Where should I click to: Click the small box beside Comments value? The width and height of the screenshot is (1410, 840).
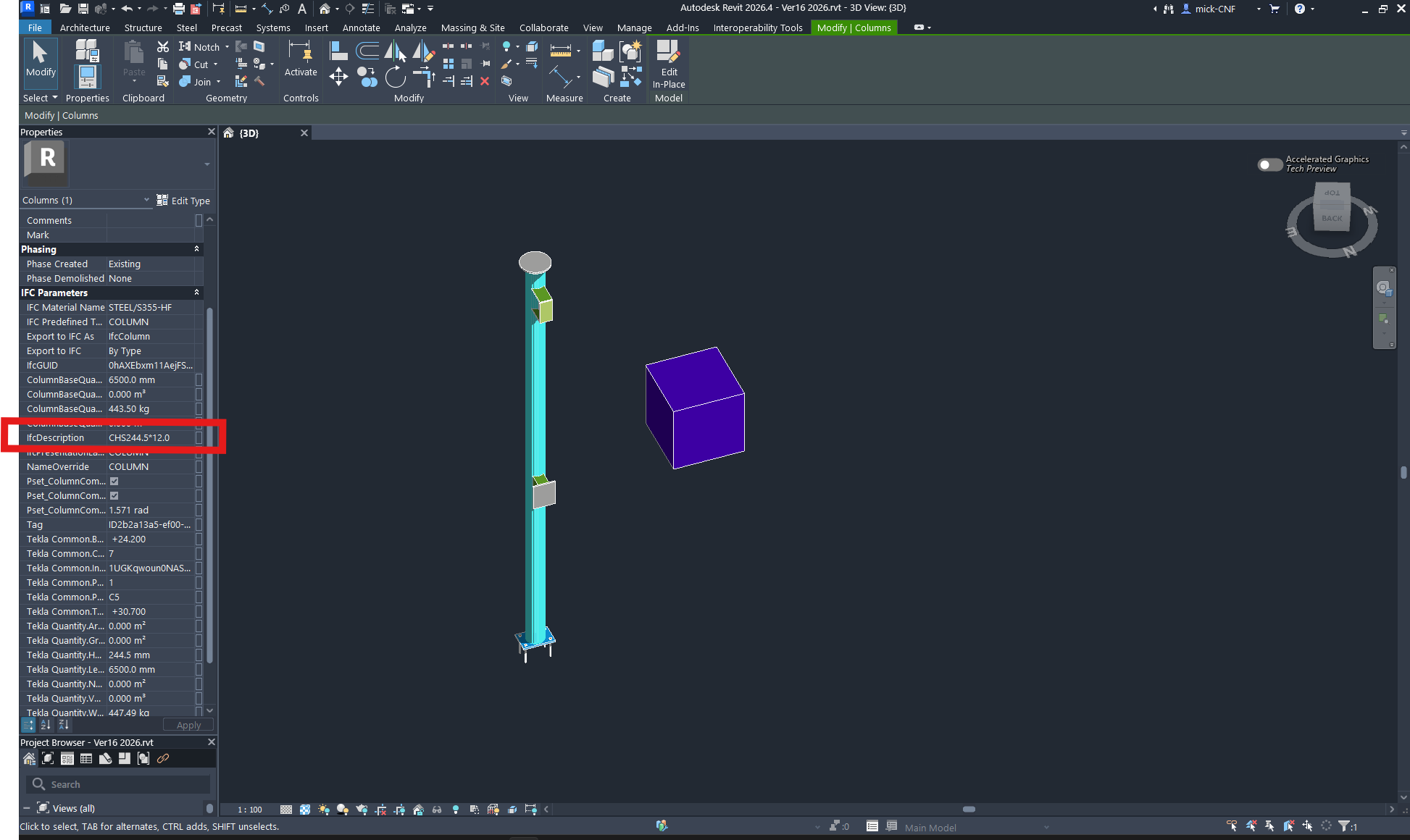pyautogui.click(x=199, y=221)
